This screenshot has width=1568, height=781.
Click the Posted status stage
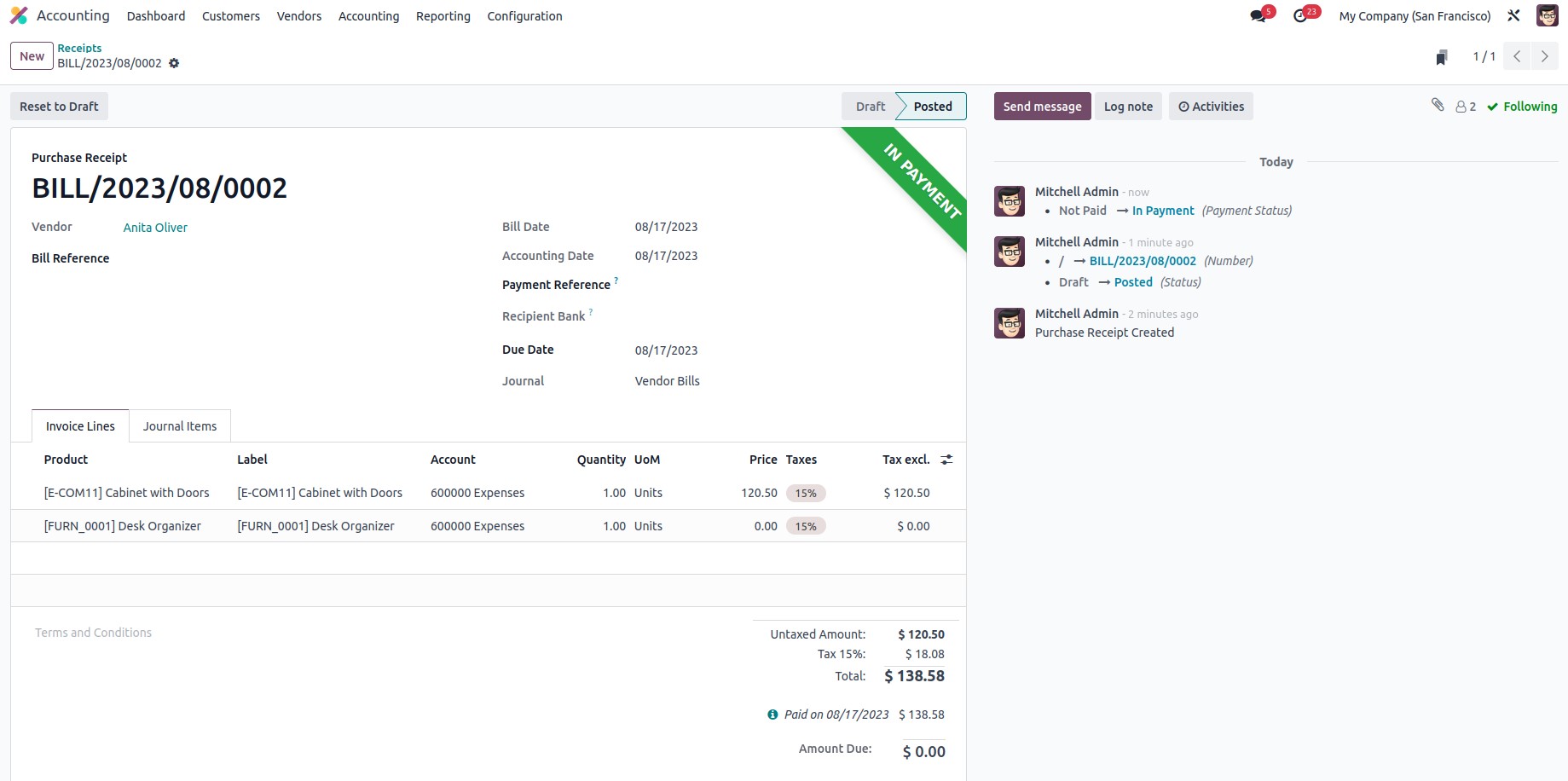(x=932, y=107)
